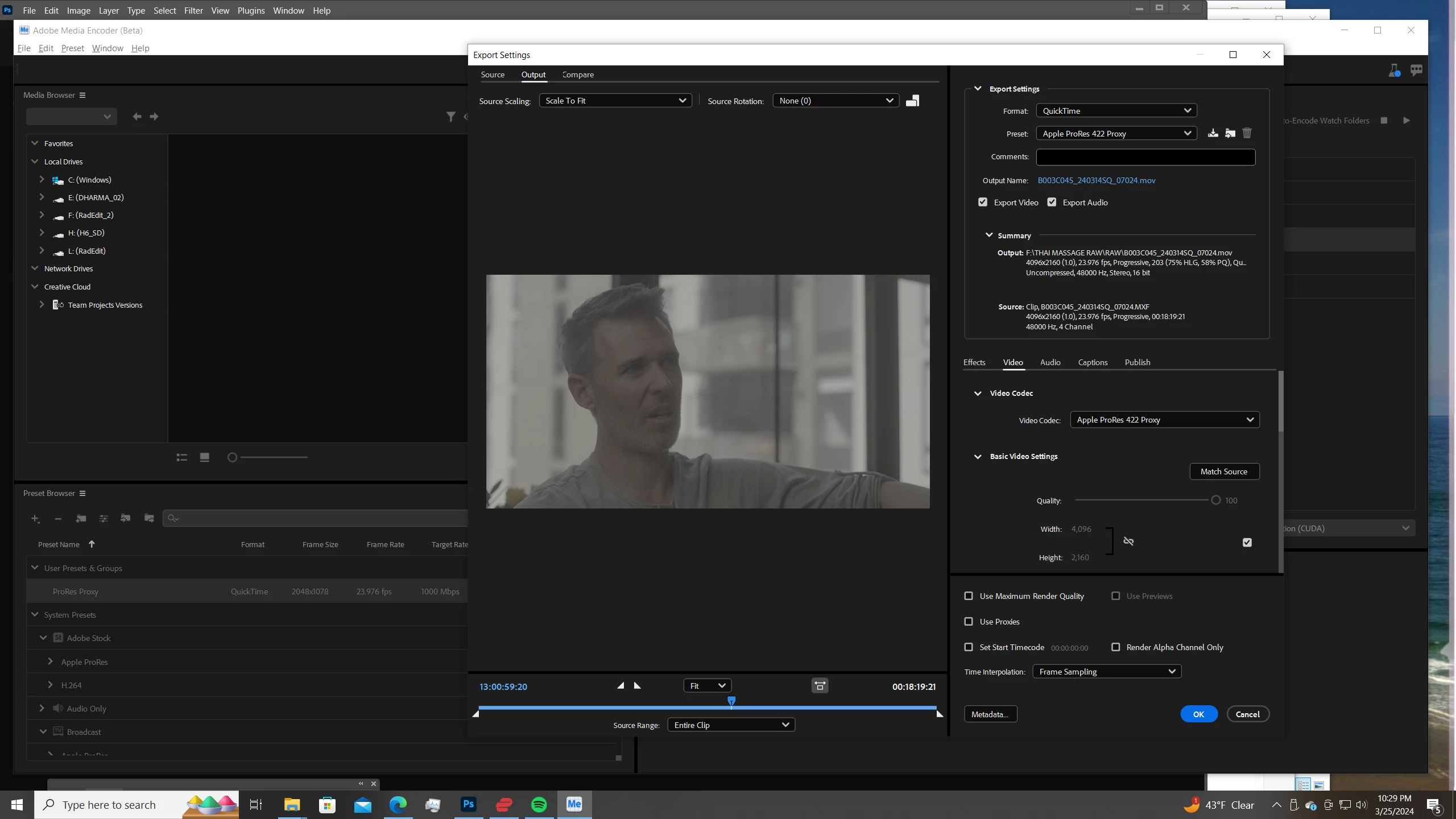Uncheck the Export Audio checkbox
The width and height of the screenshot is (1456, 819).
coord(1052,202)
